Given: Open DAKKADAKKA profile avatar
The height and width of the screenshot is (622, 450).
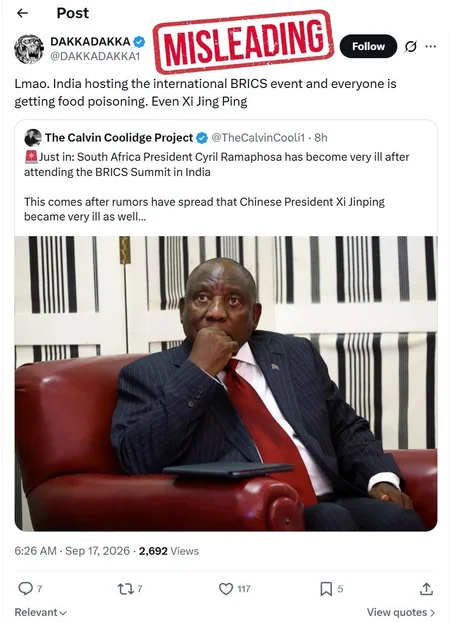Looking at the screenshot, I should tap(29, 49).
